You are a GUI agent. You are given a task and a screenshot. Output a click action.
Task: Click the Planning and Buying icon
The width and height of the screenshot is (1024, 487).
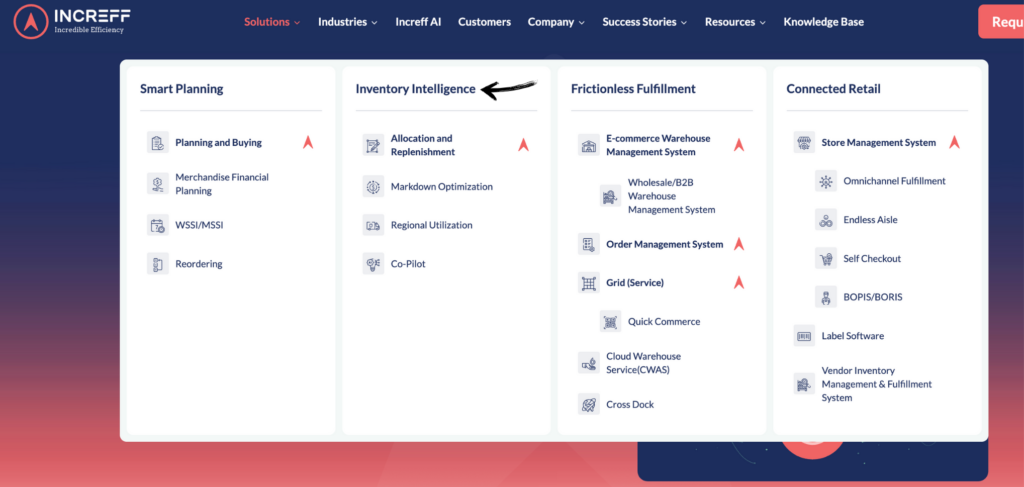pyautogui.click(x=157, y=143)
